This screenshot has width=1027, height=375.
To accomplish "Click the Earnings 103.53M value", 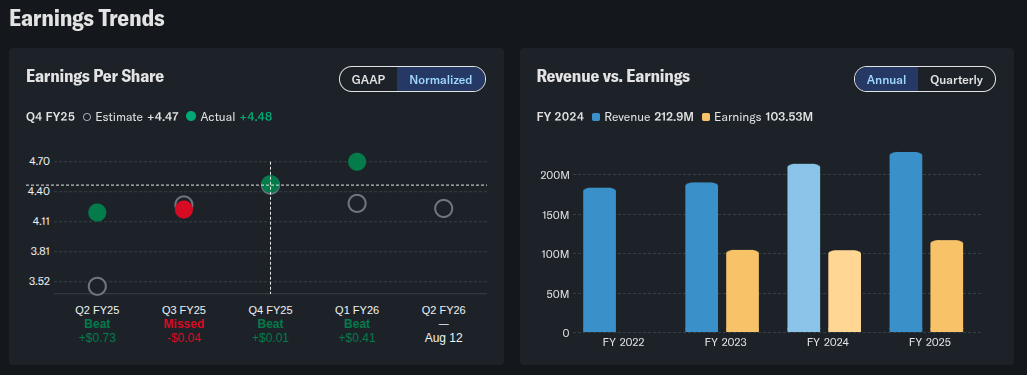I will tap(789, 117).
